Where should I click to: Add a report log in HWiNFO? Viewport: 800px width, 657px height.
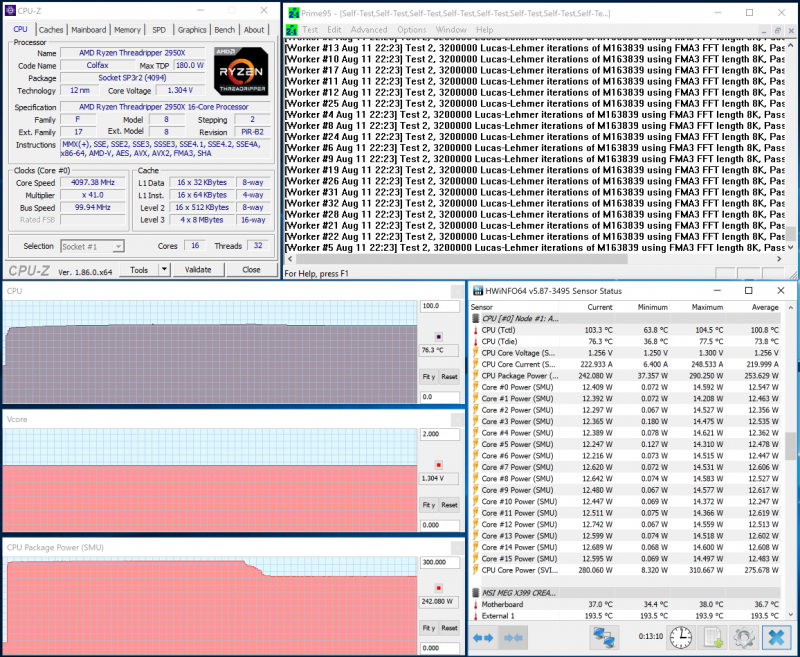[x=713, y=637]
